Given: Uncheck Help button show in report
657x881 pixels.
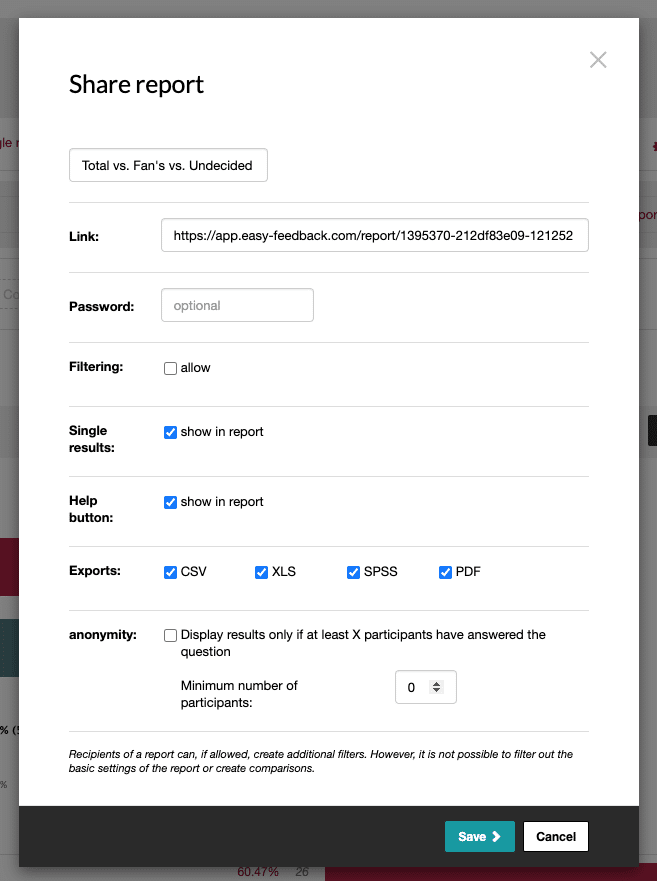Looking at the screenshot, I should [x=170, y=502].
